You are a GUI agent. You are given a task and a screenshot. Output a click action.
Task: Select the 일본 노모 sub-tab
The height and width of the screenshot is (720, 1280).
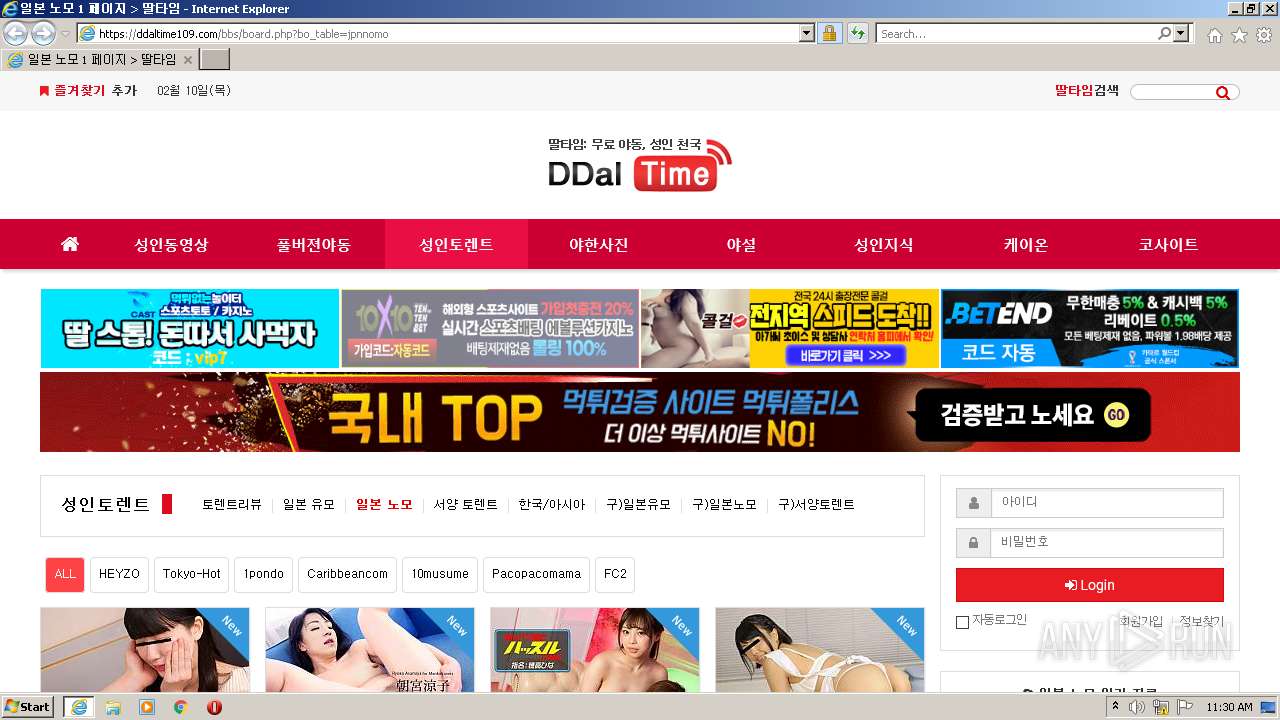coord(384,505)
